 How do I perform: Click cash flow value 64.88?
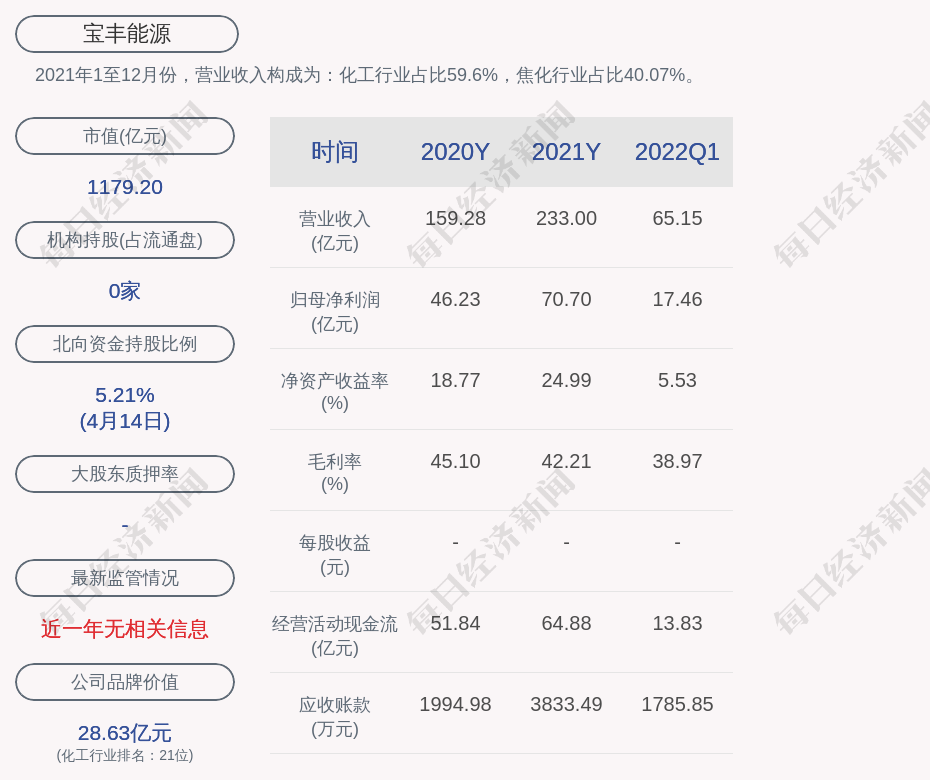[x=566, y=623]
